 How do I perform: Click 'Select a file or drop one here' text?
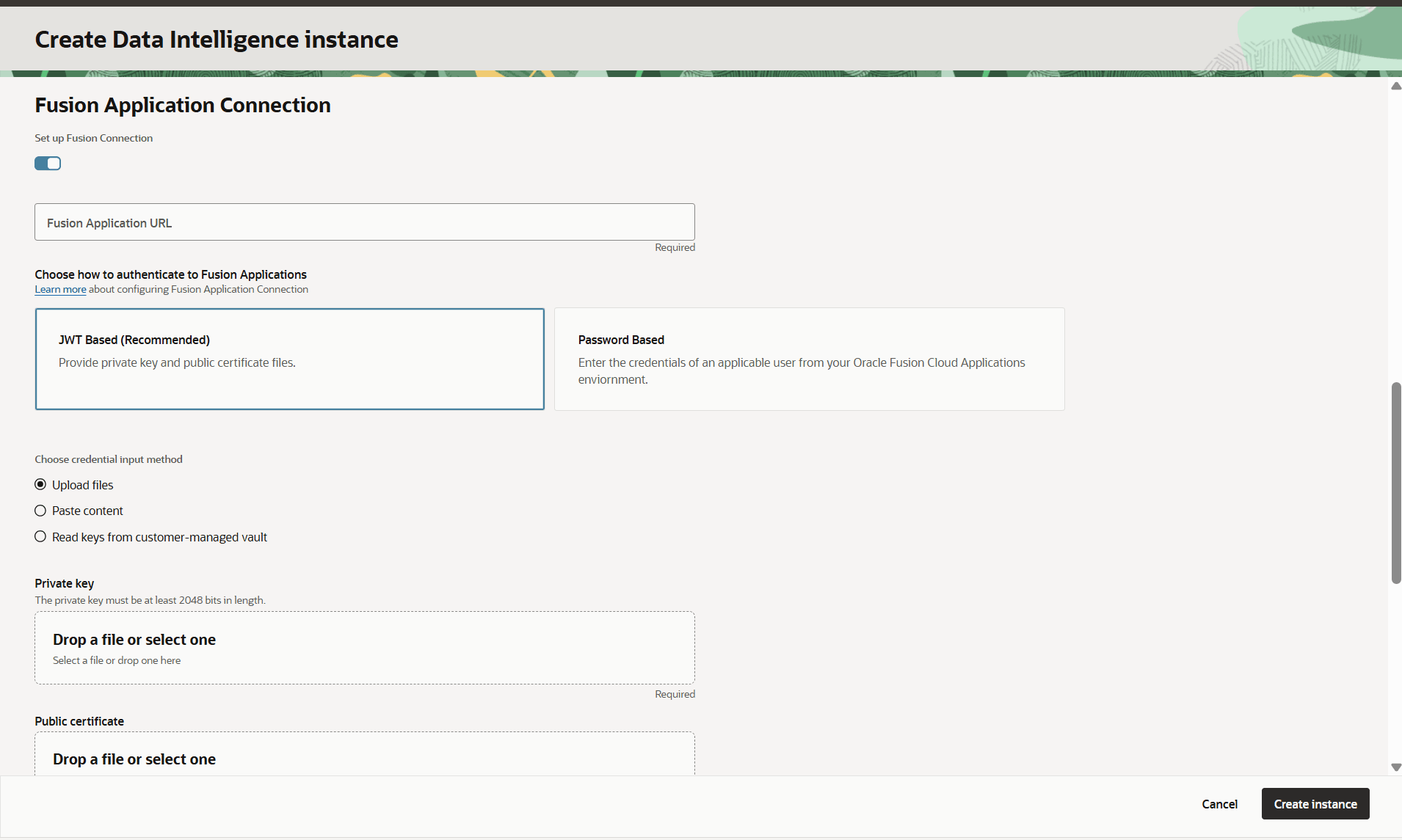116,660
